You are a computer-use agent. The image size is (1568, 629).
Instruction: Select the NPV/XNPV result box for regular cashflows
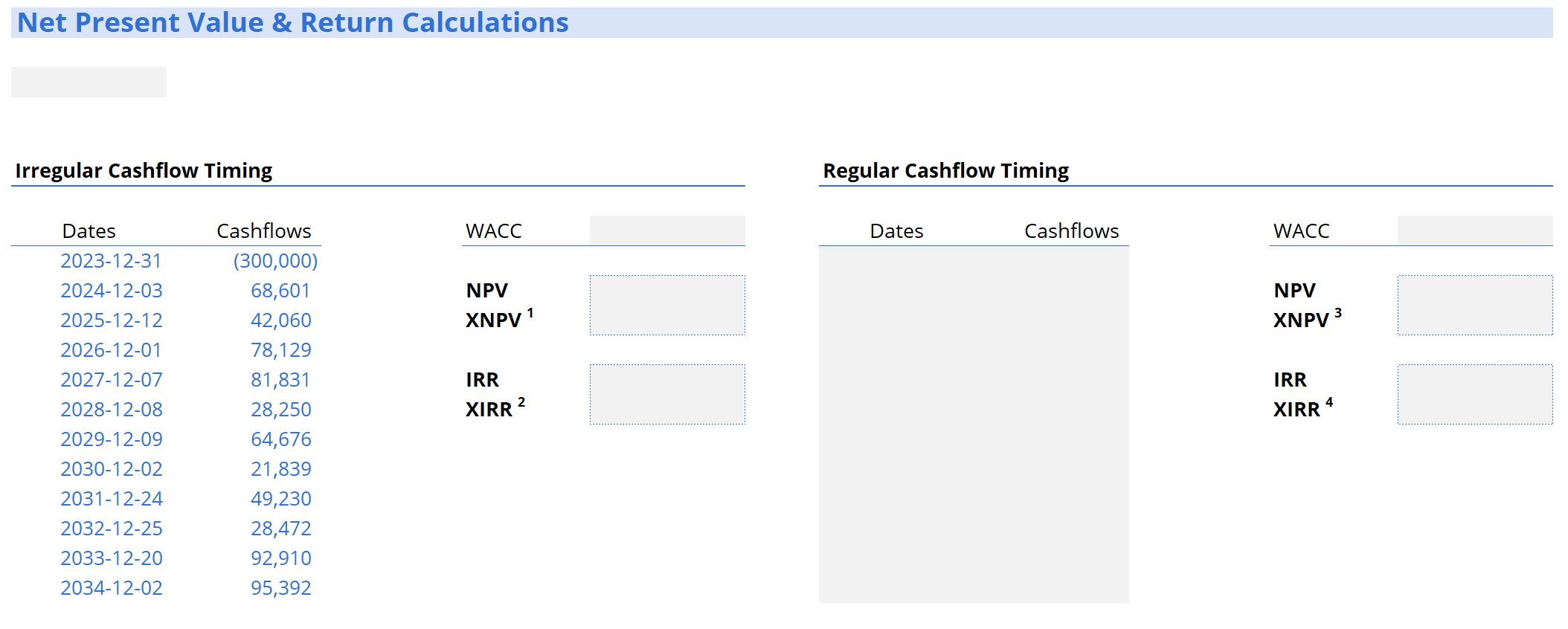pyautogui.click(x=1474, y=305)
